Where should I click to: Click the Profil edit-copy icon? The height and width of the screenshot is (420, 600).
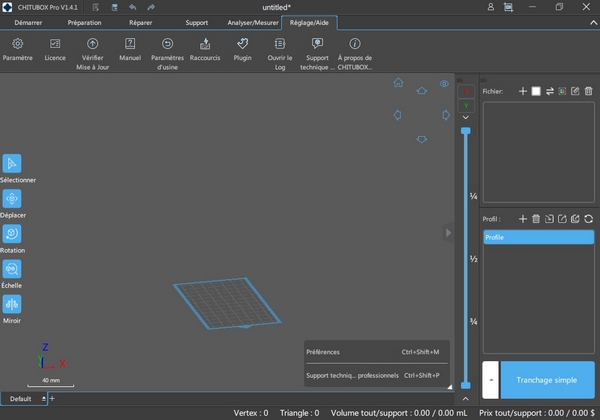coord(575,219)
